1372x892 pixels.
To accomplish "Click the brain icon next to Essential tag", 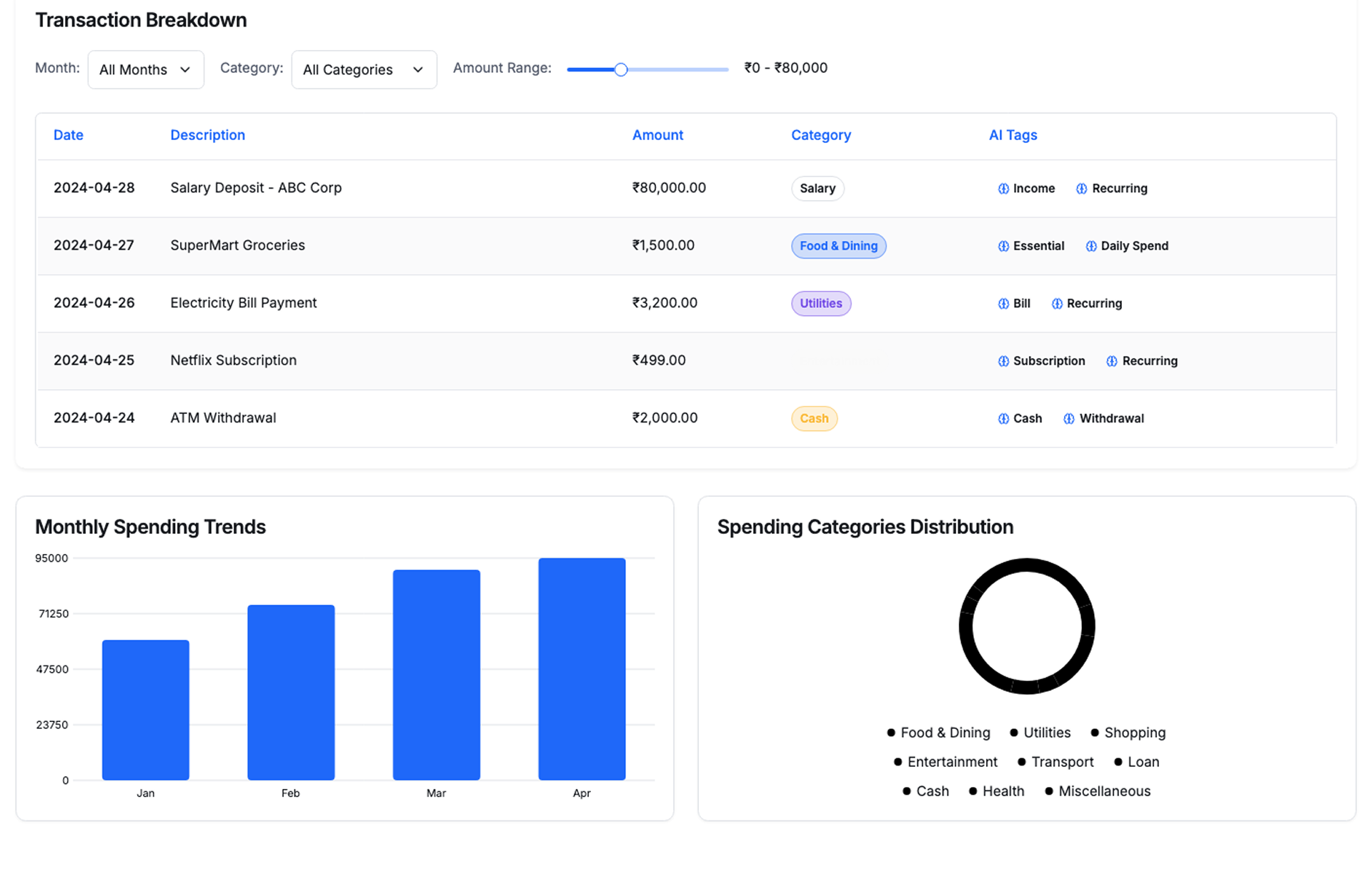I will click(x=1003, y=246).
